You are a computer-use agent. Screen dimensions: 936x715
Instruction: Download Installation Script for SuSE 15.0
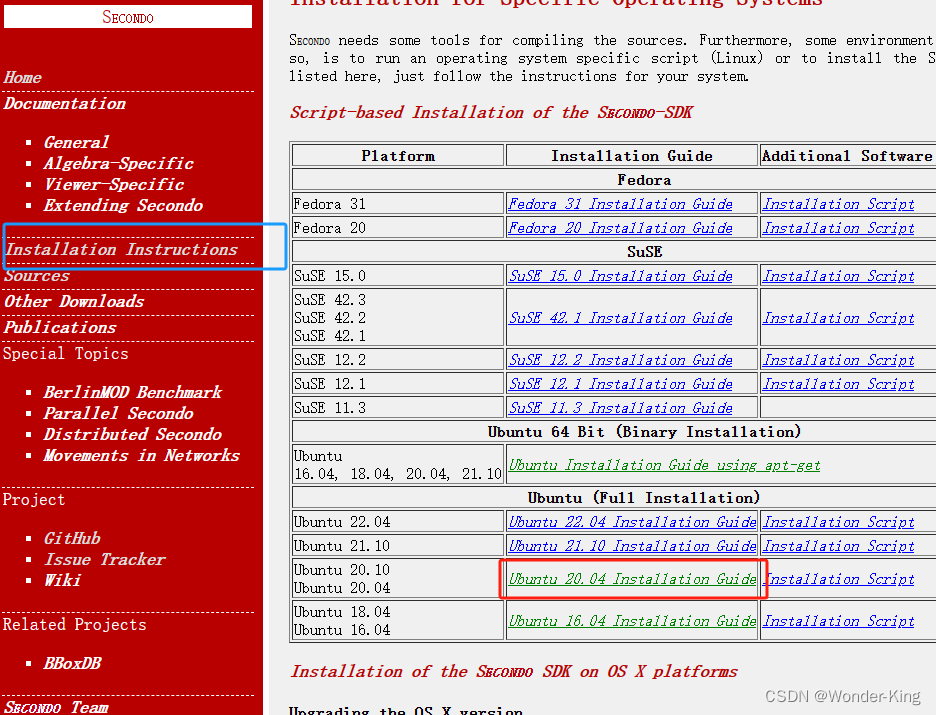point(839,276)
